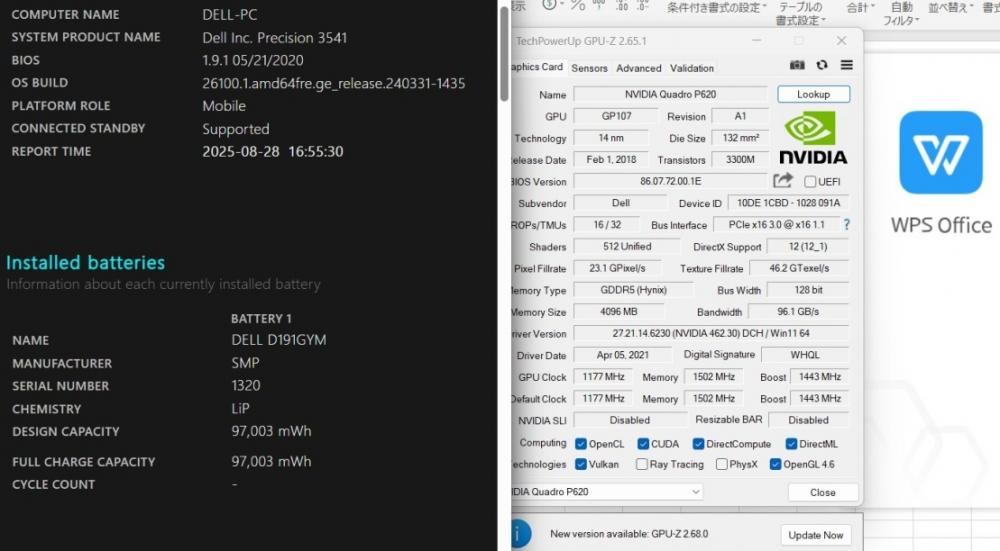Click system product name Dell Inc. Precision 3541
1000x551 pixels.
coord(275,38)
